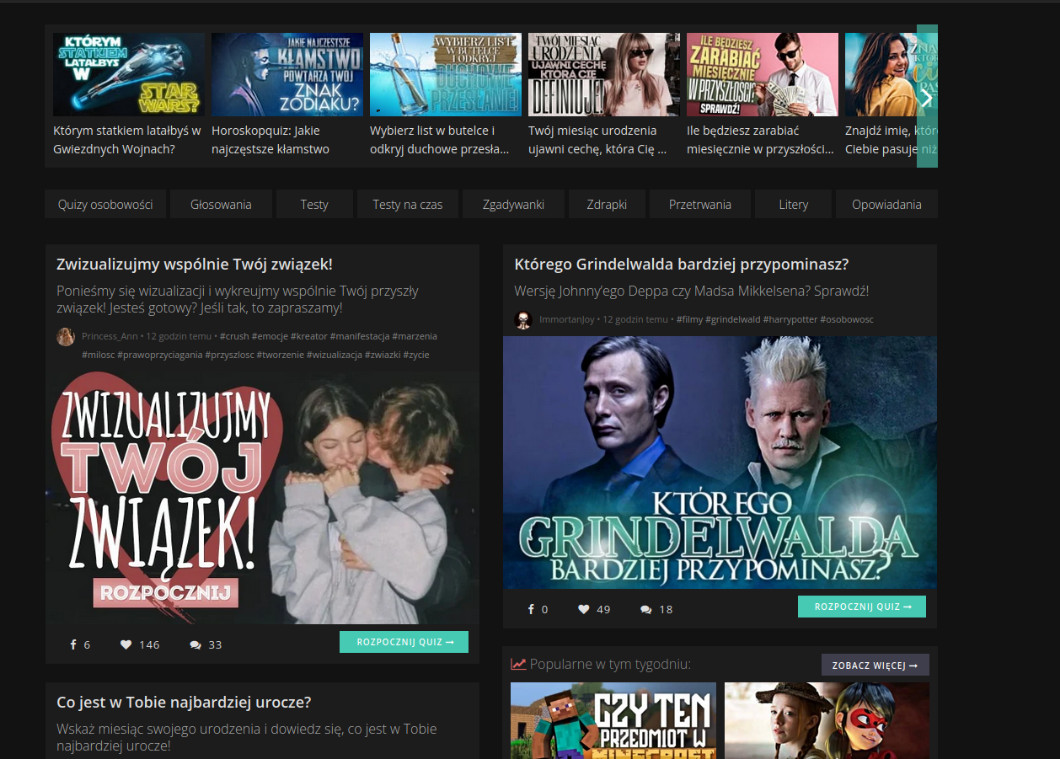This screenshot has width=1060, height=759.
Task: Click heart icon on Grindelwald quiz
Action: tap(583, 609)
